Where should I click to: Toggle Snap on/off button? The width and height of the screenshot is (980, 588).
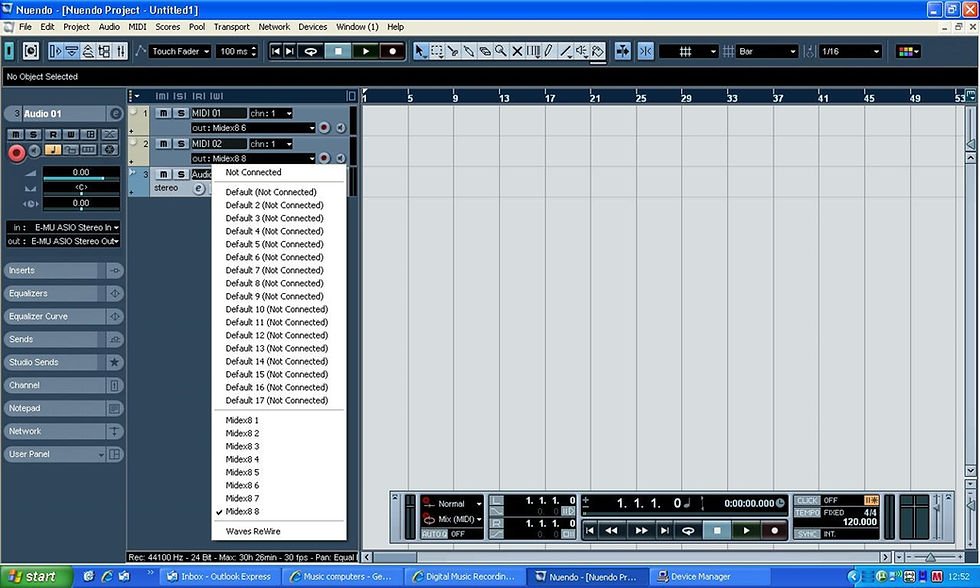pyautogui.click(x=646, y=51)
